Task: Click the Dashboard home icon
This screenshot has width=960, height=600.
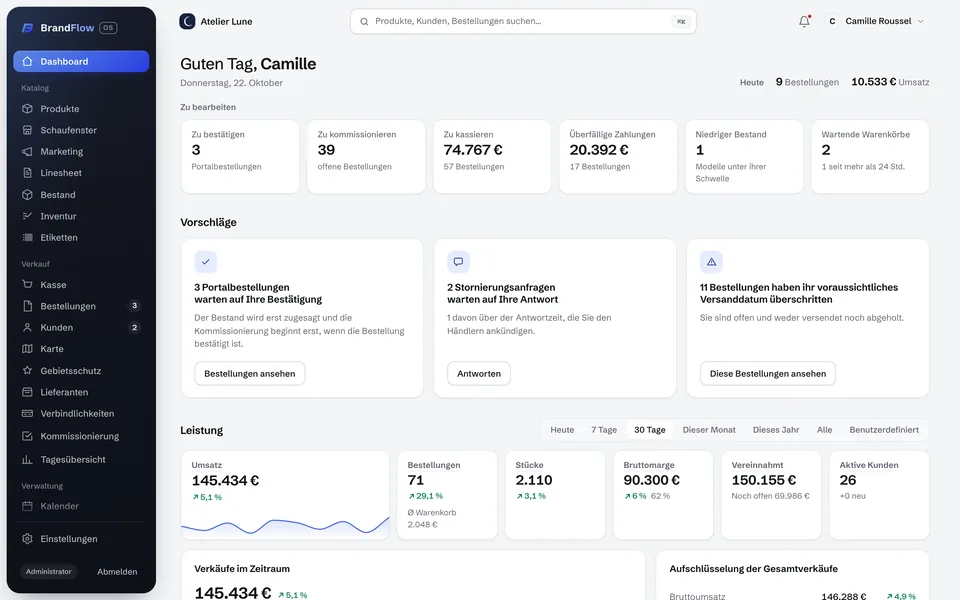Action: point(27,61)
